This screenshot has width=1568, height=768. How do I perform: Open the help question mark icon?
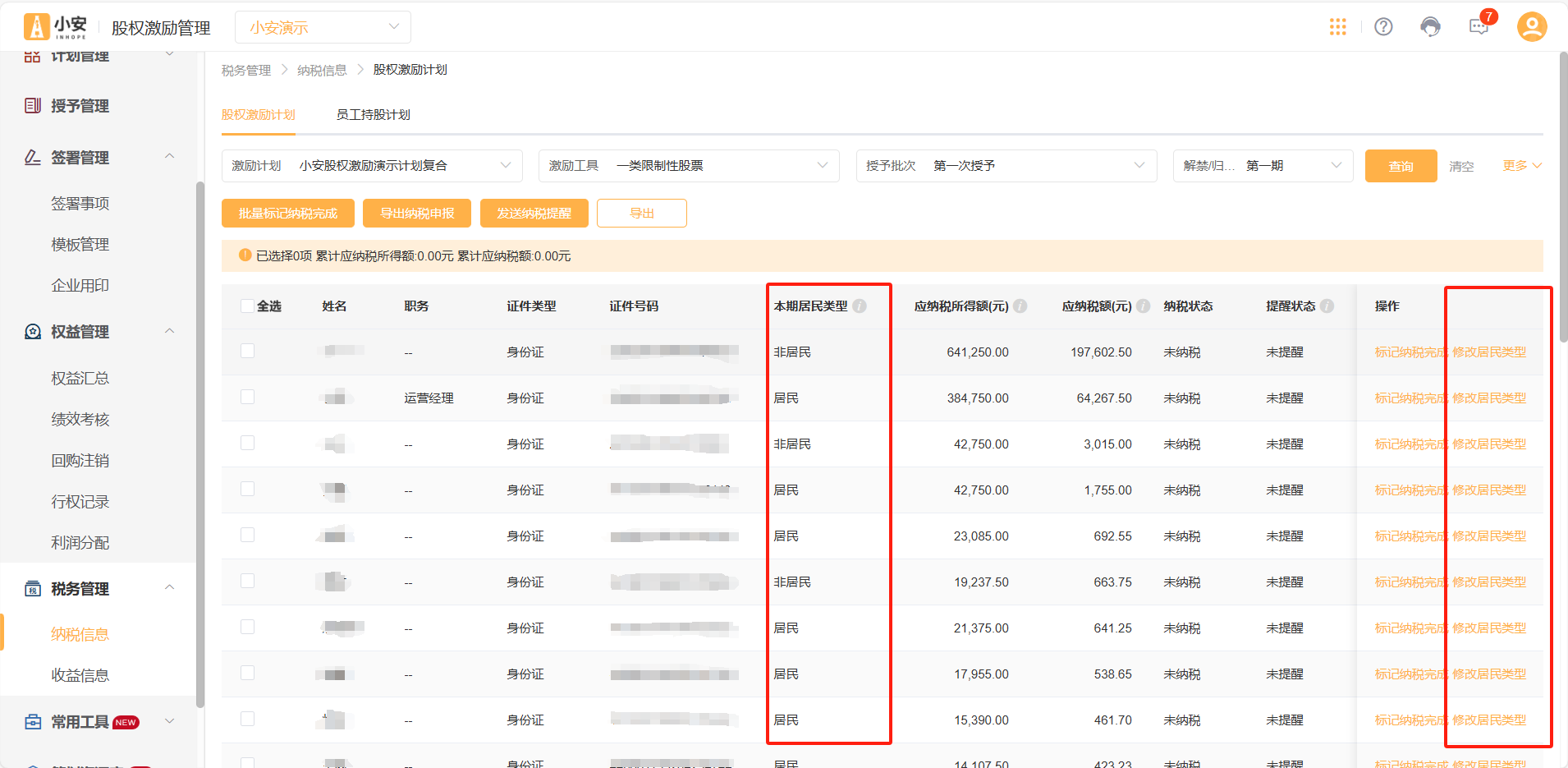point(1383,27)
